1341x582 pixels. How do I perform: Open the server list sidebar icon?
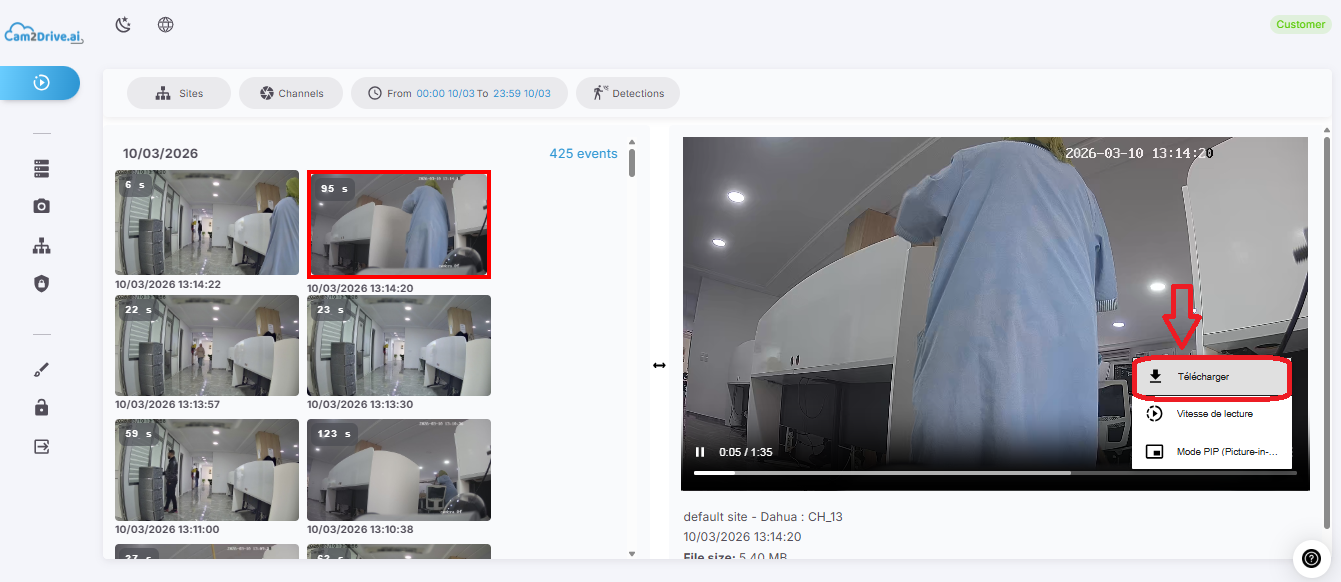click(x=41, y=168)
